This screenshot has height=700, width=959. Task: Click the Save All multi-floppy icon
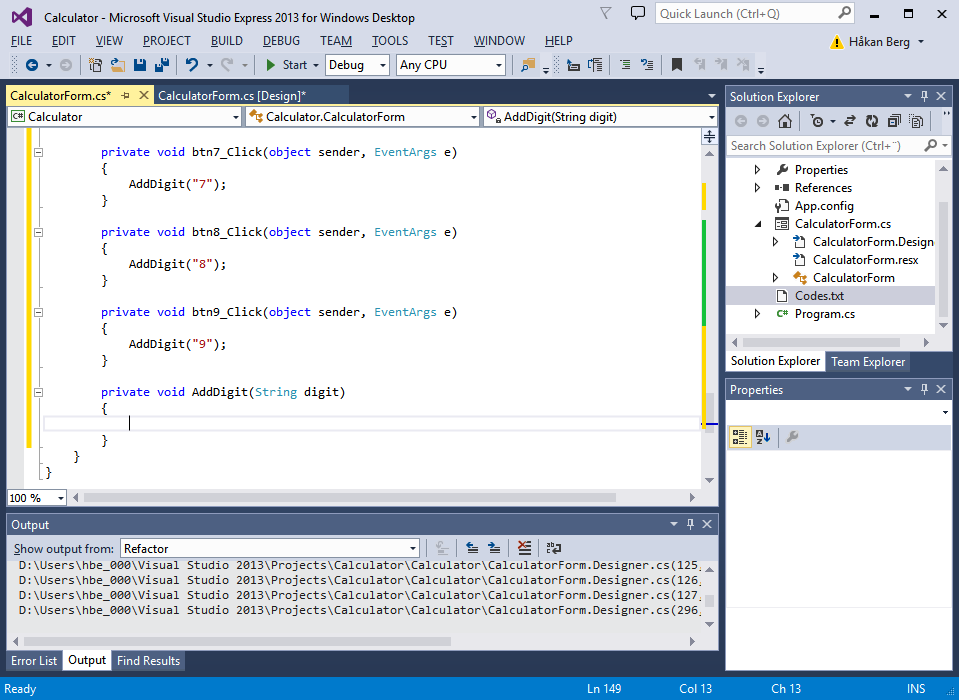[x=162, y=65]
